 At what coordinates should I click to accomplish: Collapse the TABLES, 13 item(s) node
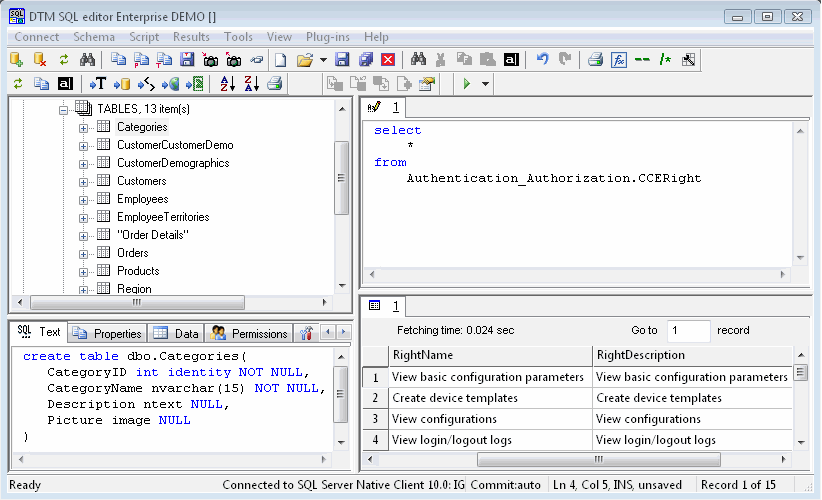click(64, 108)
